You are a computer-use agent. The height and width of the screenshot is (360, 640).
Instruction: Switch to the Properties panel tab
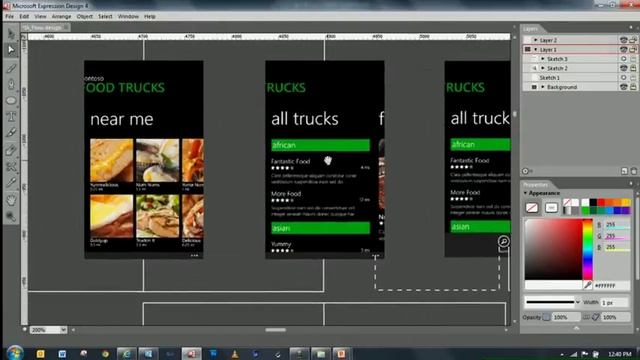point(535,184)
